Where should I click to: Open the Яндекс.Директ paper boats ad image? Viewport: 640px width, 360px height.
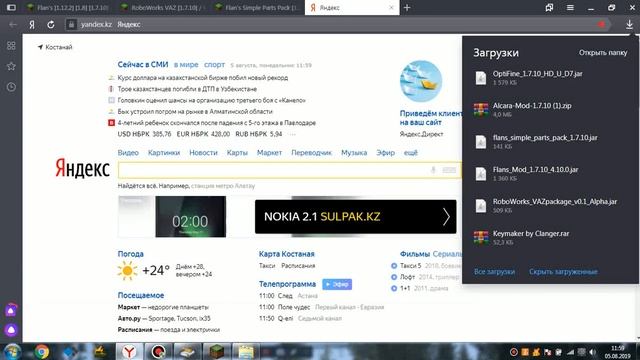tap(421, 82)
